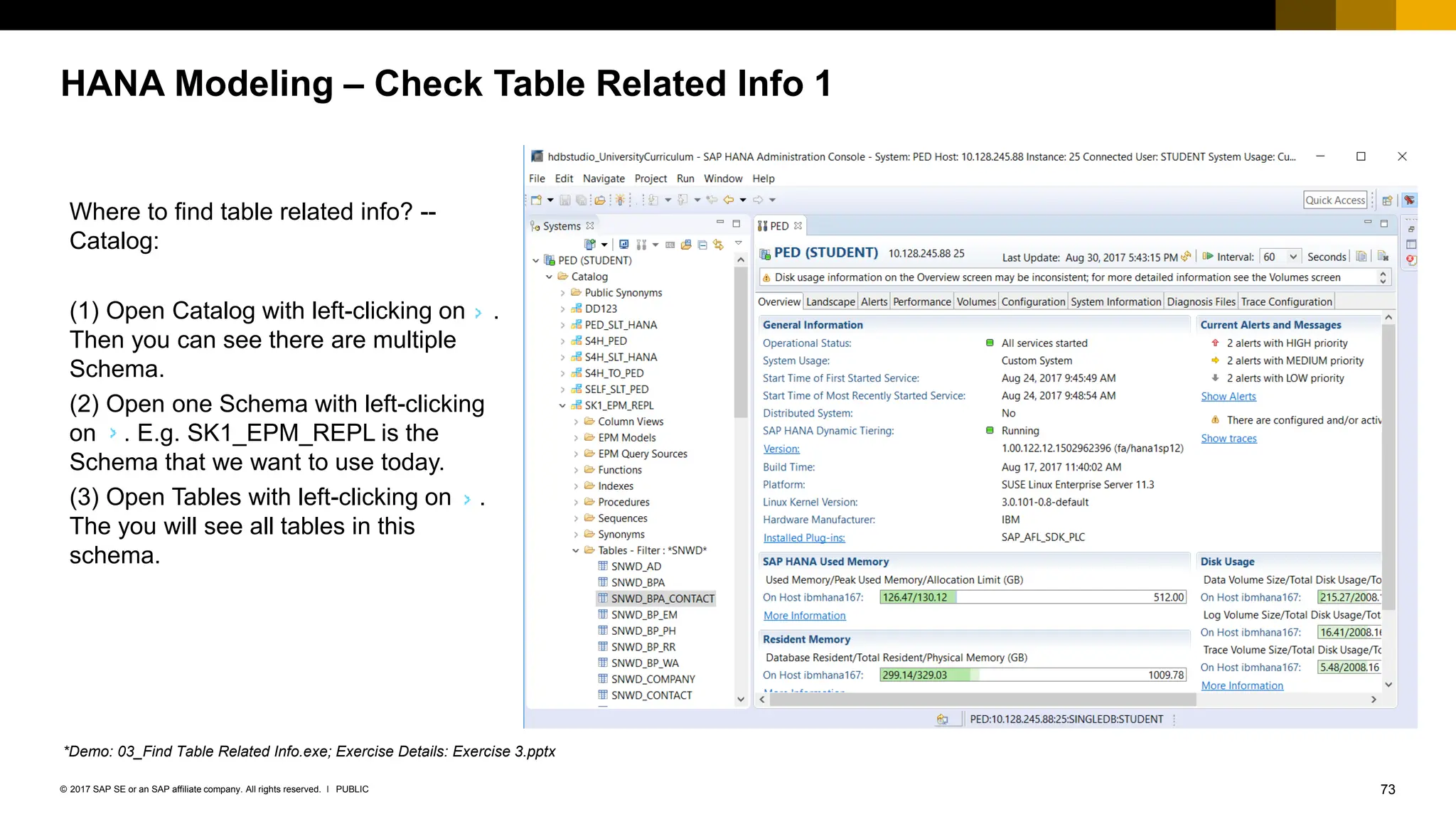Click the Version: link
Viewport: 1456px width, 819px height.
[x=781, y=449]
